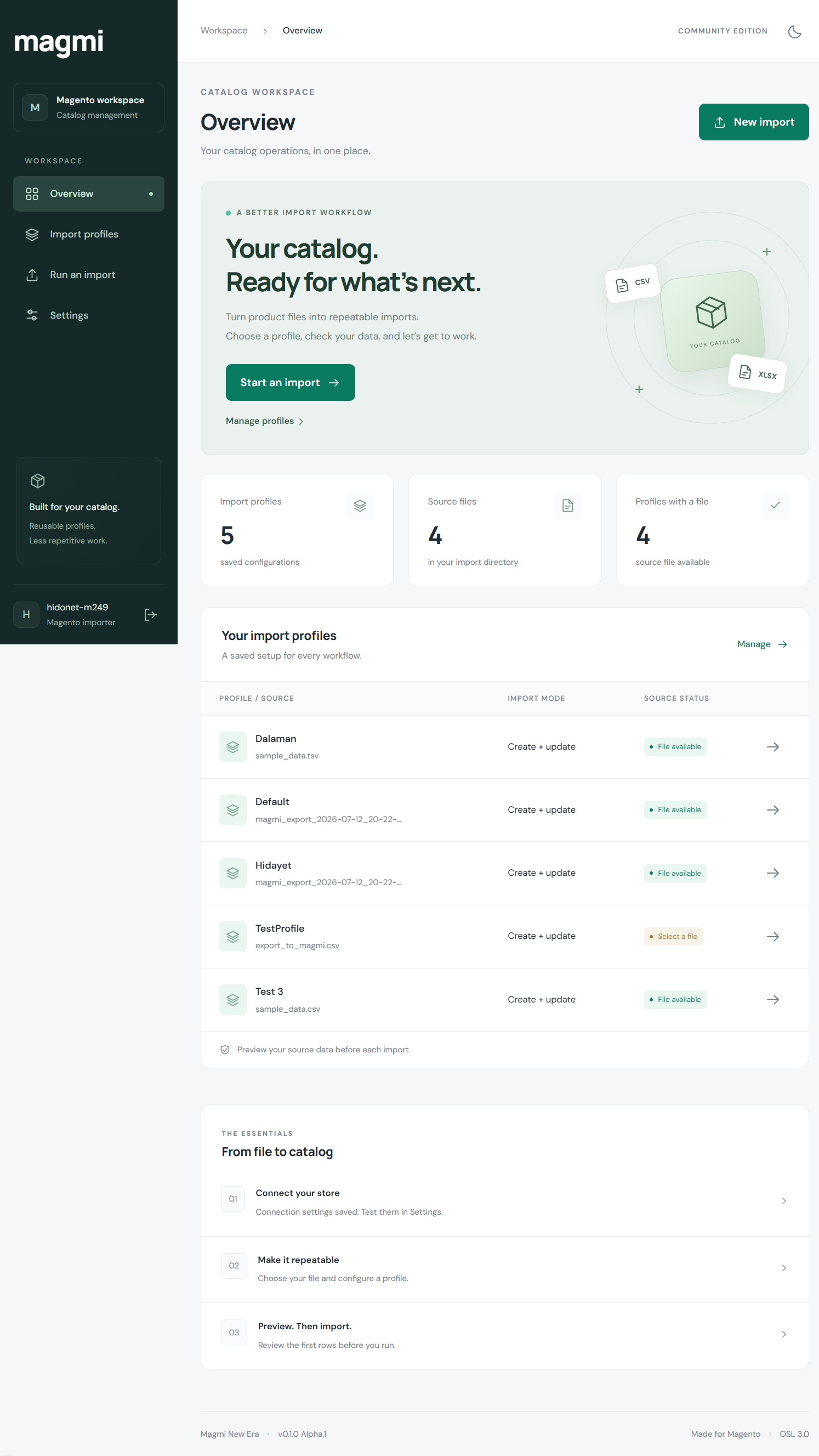Open the Manage link in Your import profiles
The image size is (819, 1456).
point(762,644)
